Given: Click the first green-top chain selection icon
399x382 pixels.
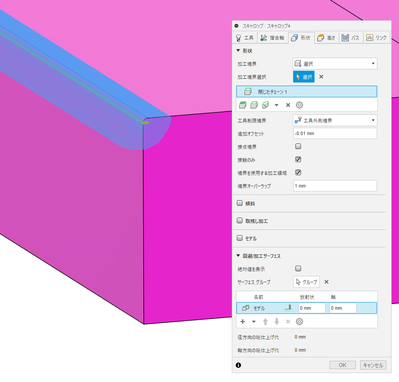Looking at the screenshot, I should (x=243, y=105).
